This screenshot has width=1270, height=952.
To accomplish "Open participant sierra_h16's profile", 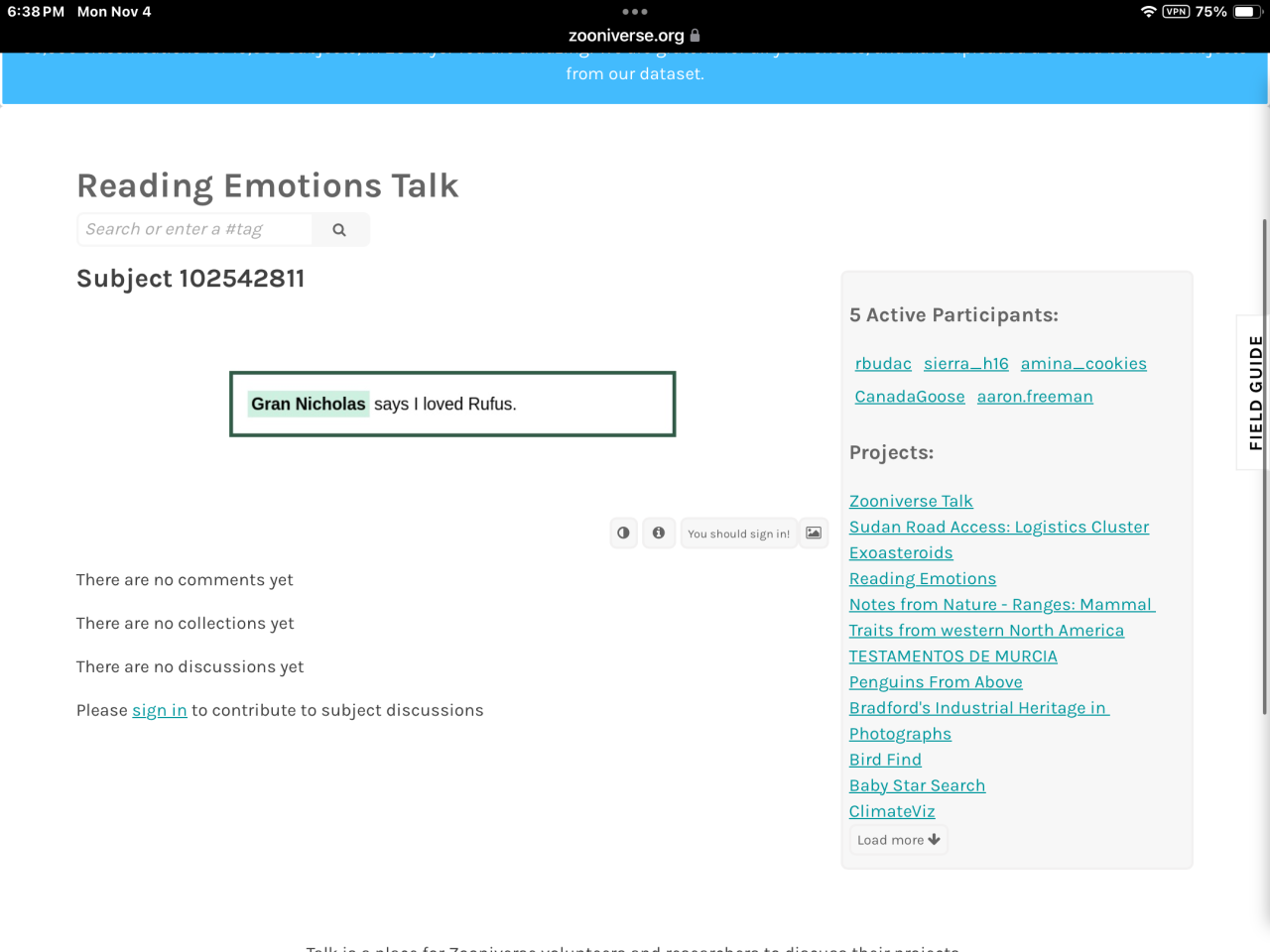I will (x=966, y=364).
